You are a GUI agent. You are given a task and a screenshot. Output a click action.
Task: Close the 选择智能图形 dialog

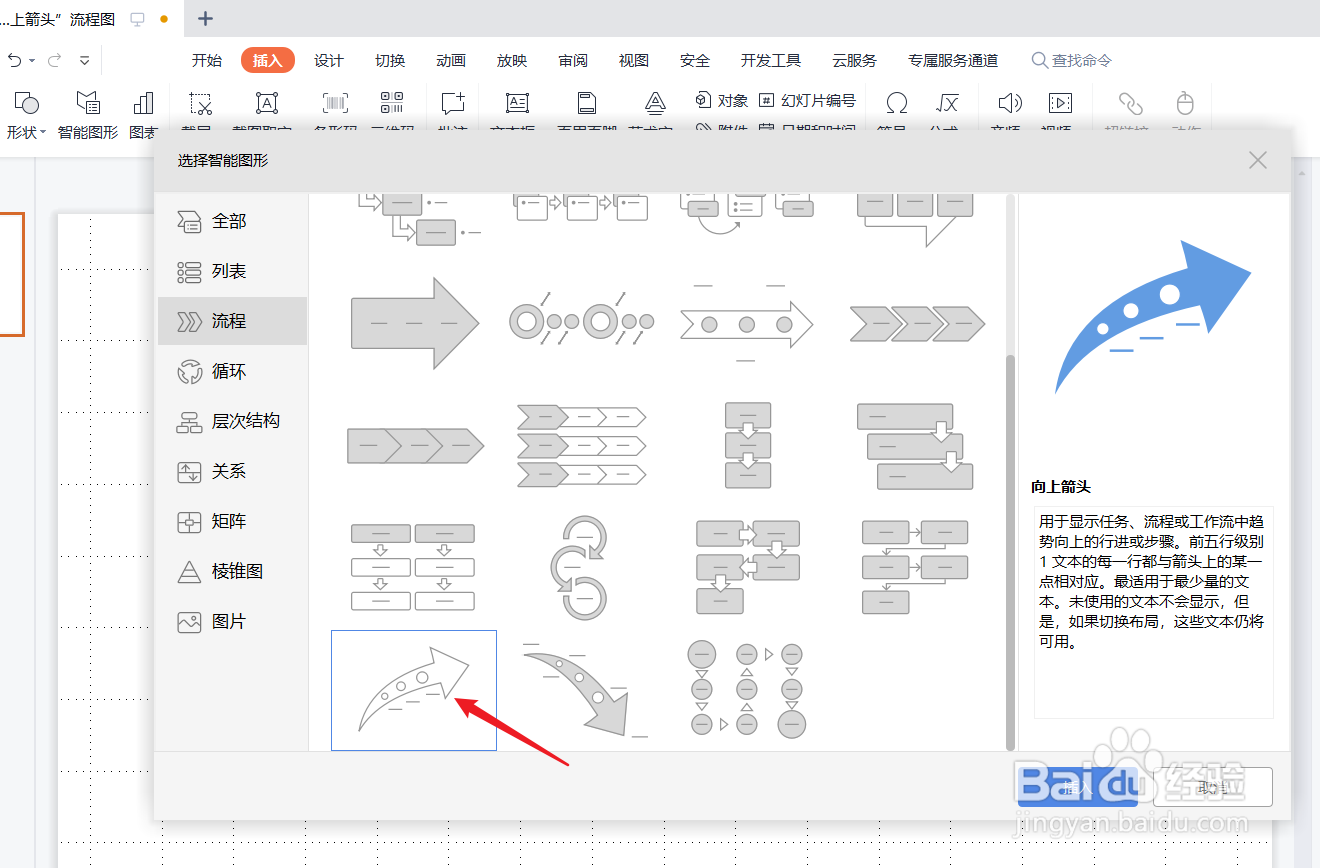[1258, 160]
